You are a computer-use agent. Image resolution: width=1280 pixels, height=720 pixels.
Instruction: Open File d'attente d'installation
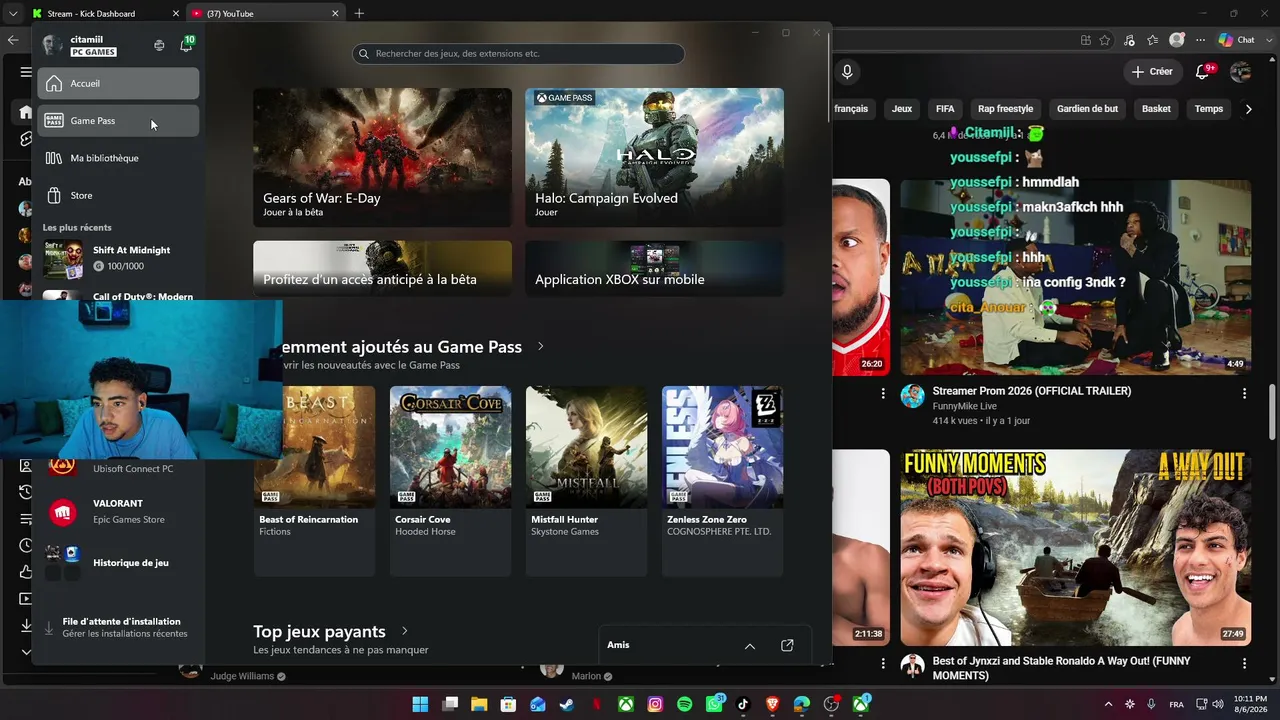[118, 627]
